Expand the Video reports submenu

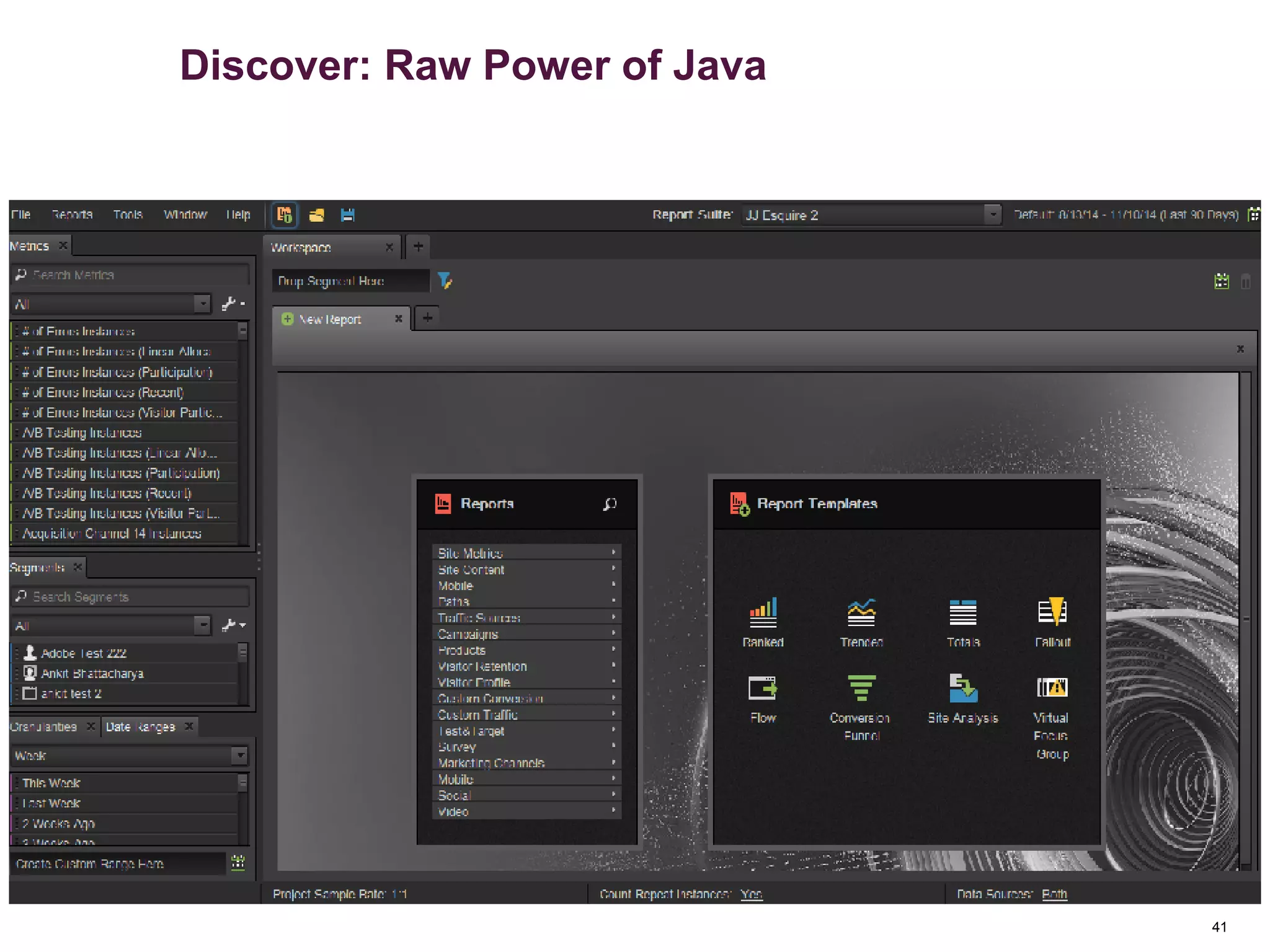click(x=527, y=811)
